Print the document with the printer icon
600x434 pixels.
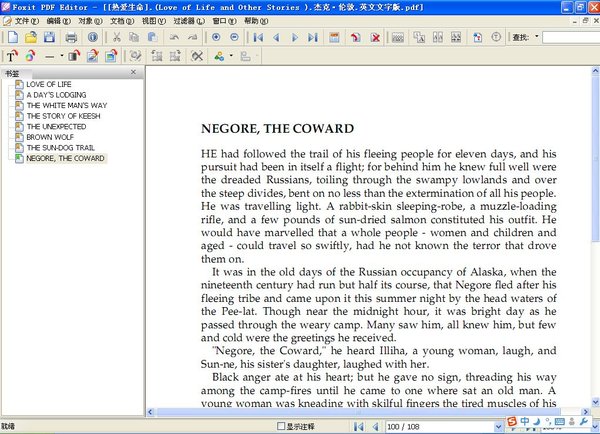(71, 37)
